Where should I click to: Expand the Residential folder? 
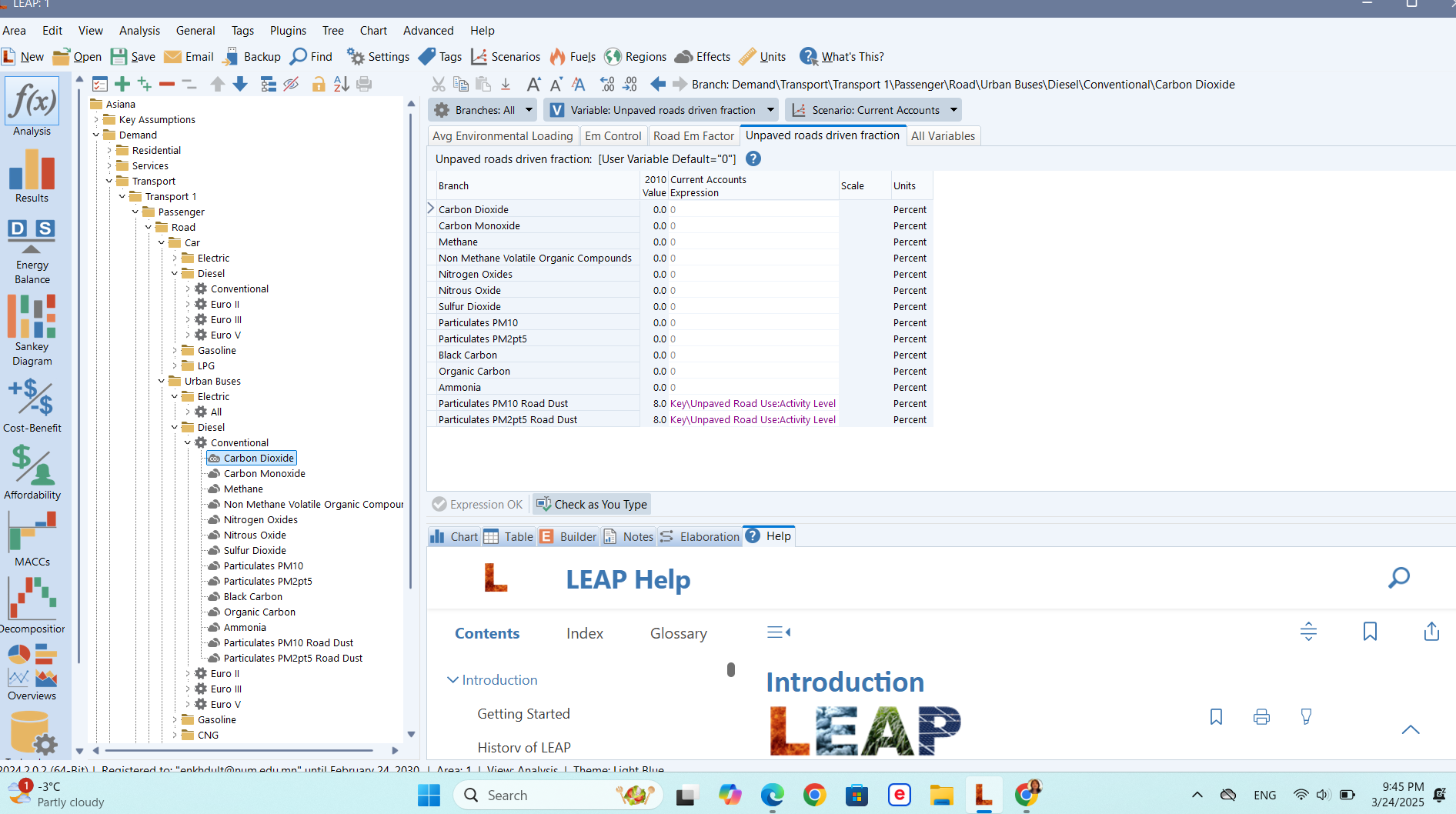(x=109, y=150)
